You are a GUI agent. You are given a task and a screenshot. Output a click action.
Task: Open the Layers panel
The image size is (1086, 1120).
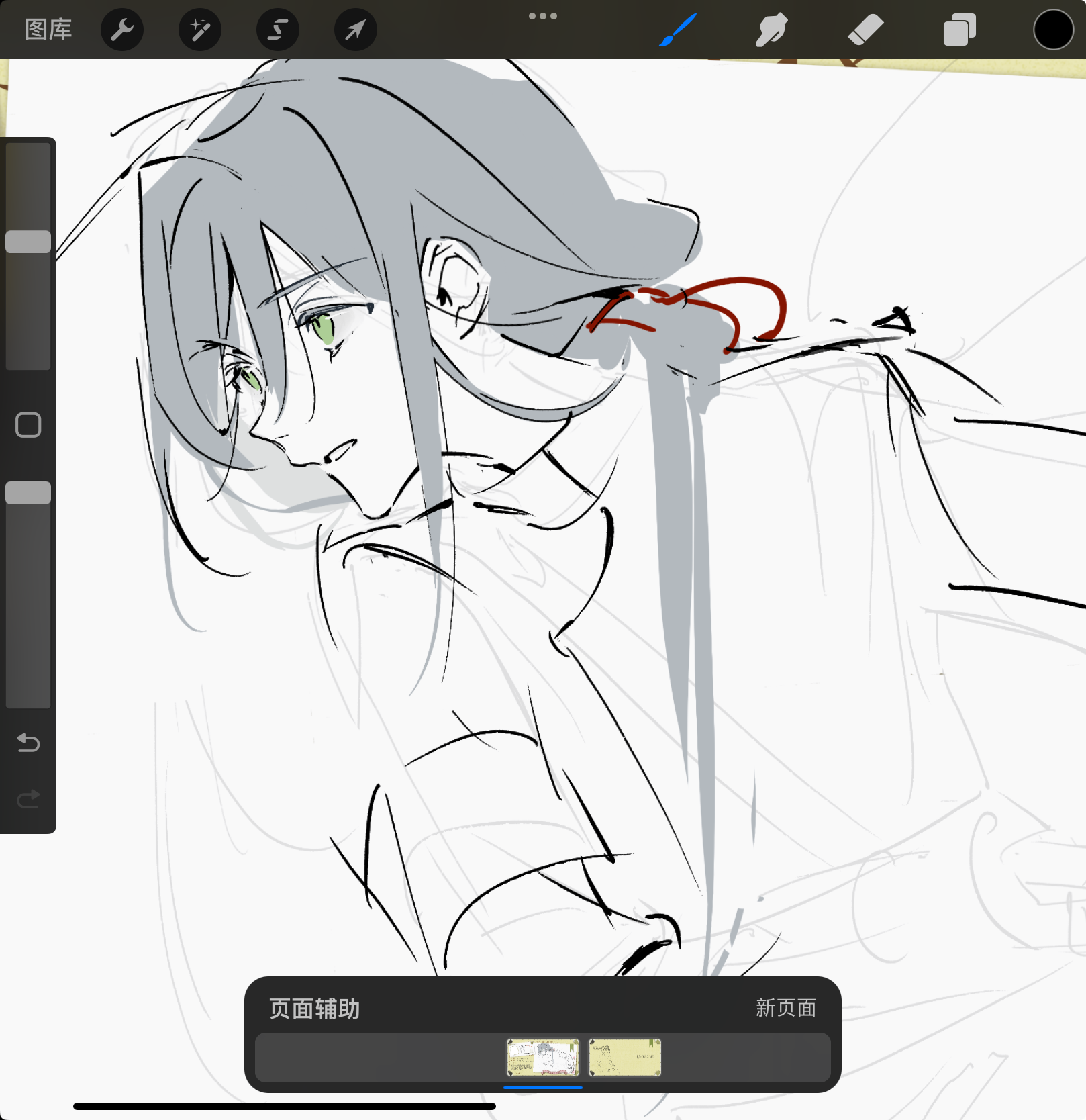click(960, 30)
